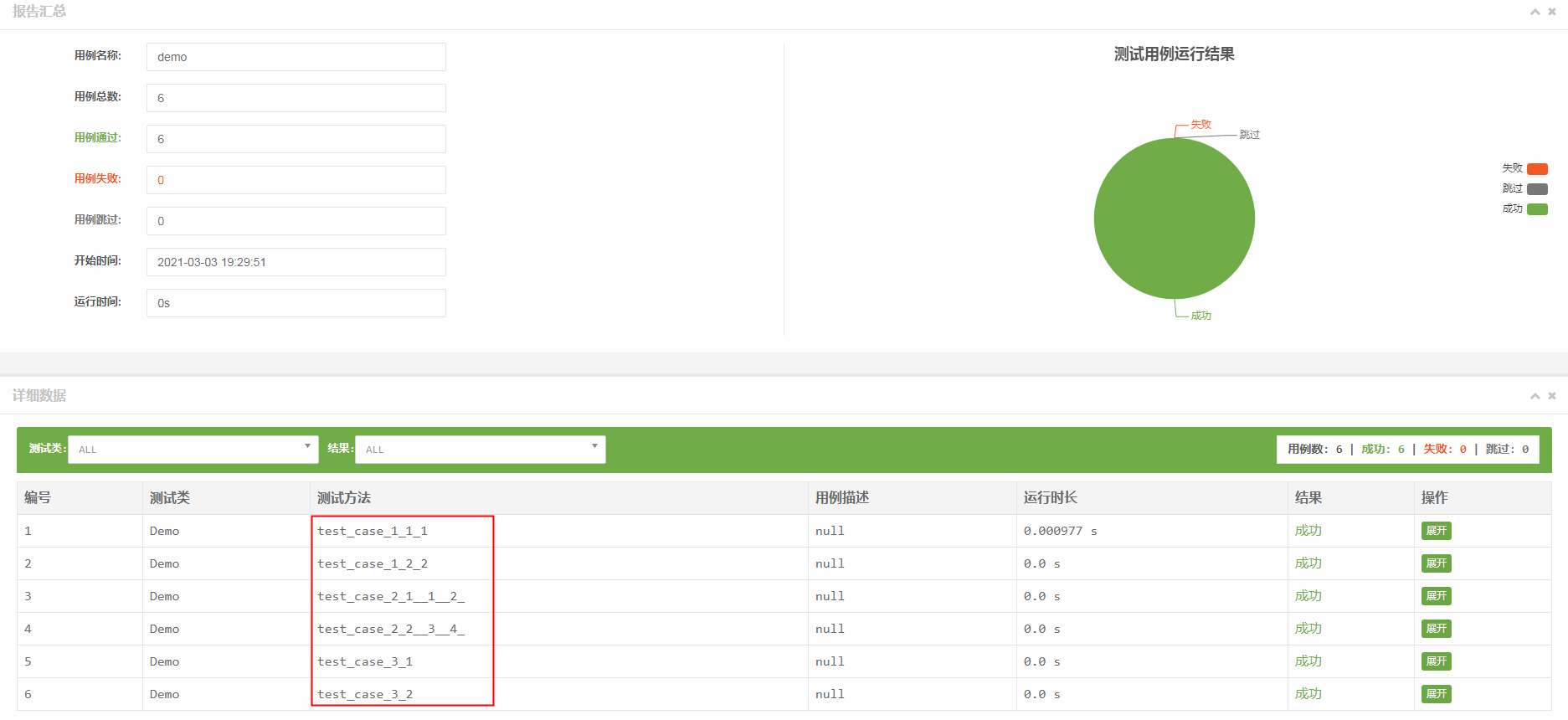Click the 跳过: 0 summary count
The width and height of the screenshot is (1568, 720).
click(x=1507, y=450)
